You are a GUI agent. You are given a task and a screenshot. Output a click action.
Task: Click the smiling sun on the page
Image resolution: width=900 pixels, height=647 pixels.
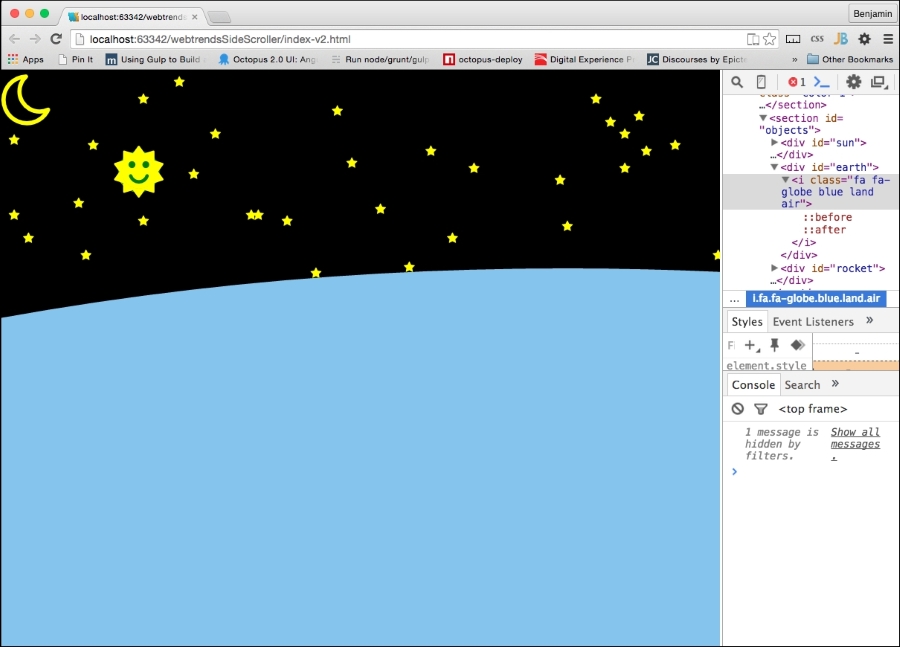tap(139, 172)
